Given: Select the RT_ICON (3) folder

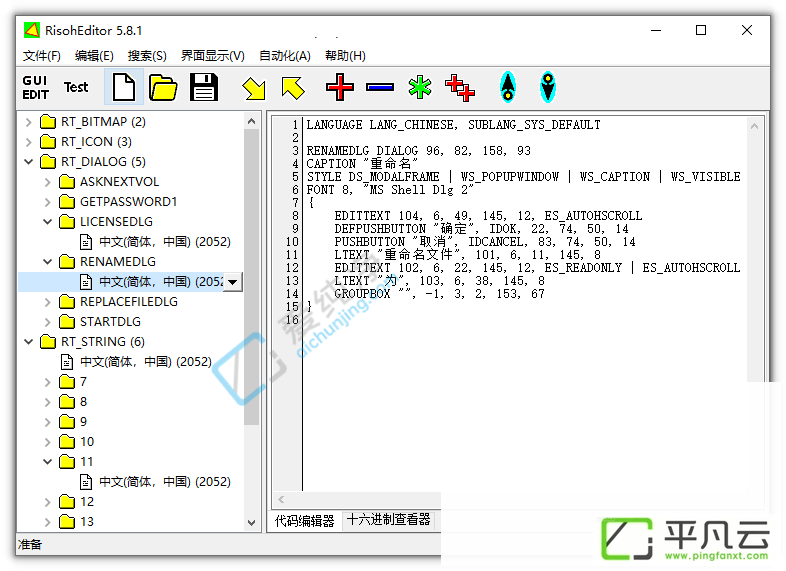Looking at the screenshot, I should tap(86, 142).
